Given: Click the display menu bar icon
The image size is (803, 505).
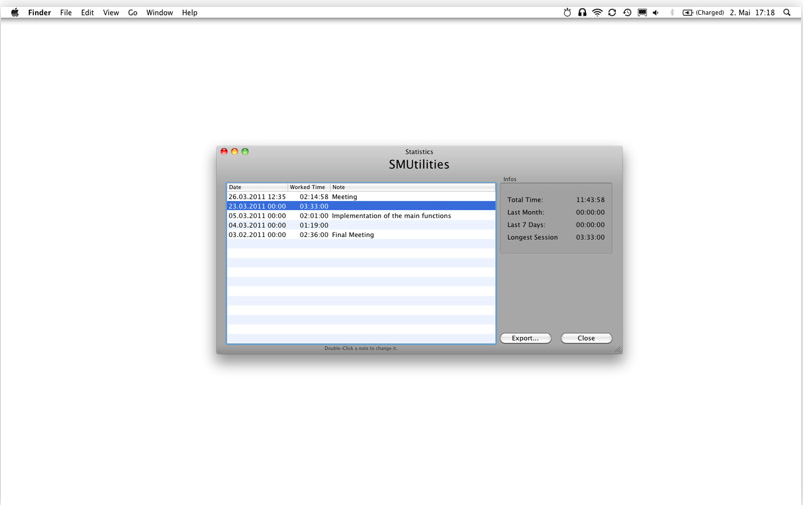Looking at the screenshot, I should tap(642, 12).
